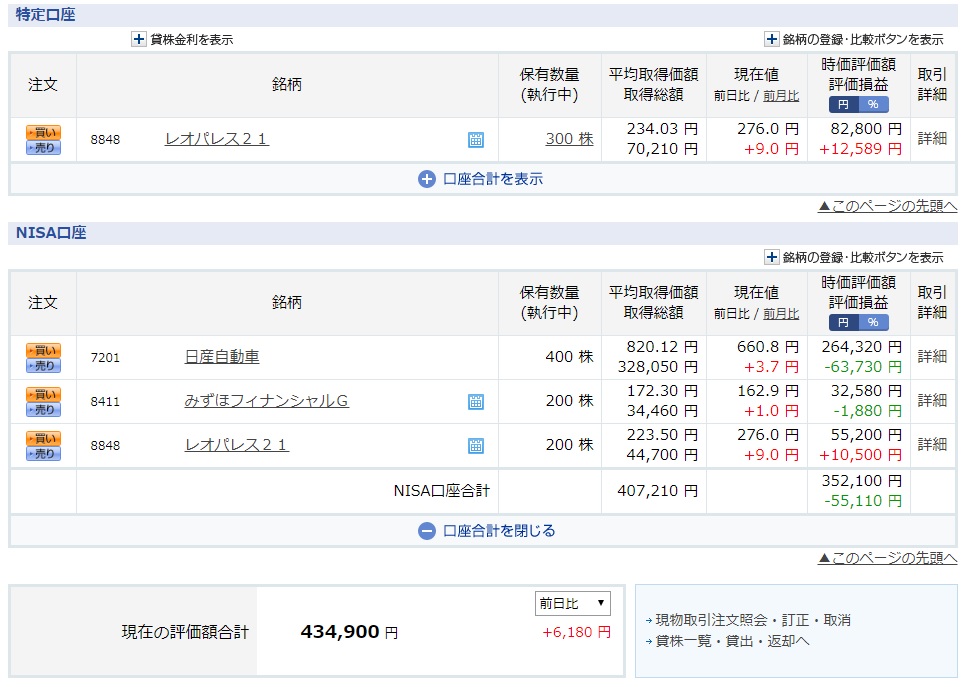Click the 買い button for the 特定口座 レオパレス21 row

coord(43,133)
